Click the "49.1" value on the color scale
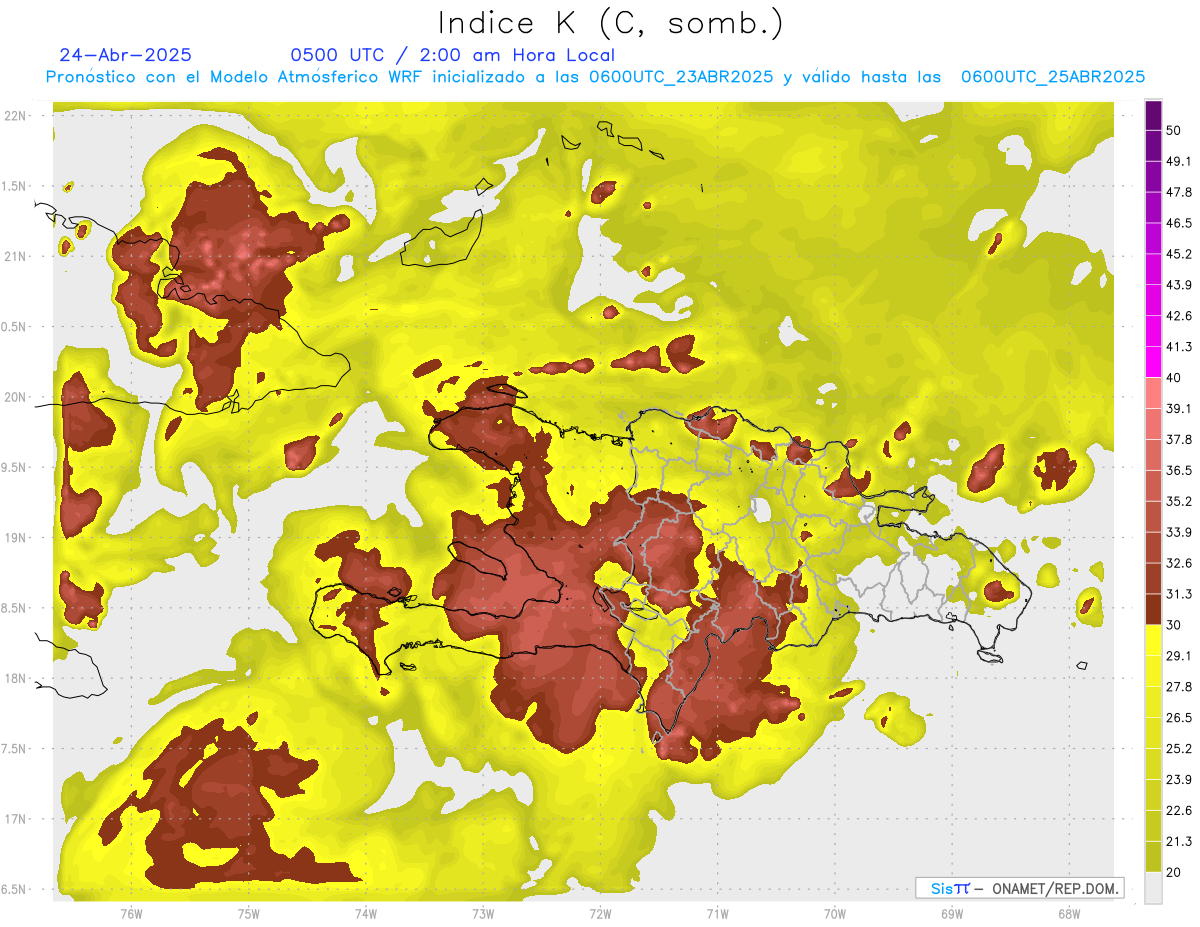Image resolution: width=1200 pixels, height=927 pixels. click(1179, 161)
